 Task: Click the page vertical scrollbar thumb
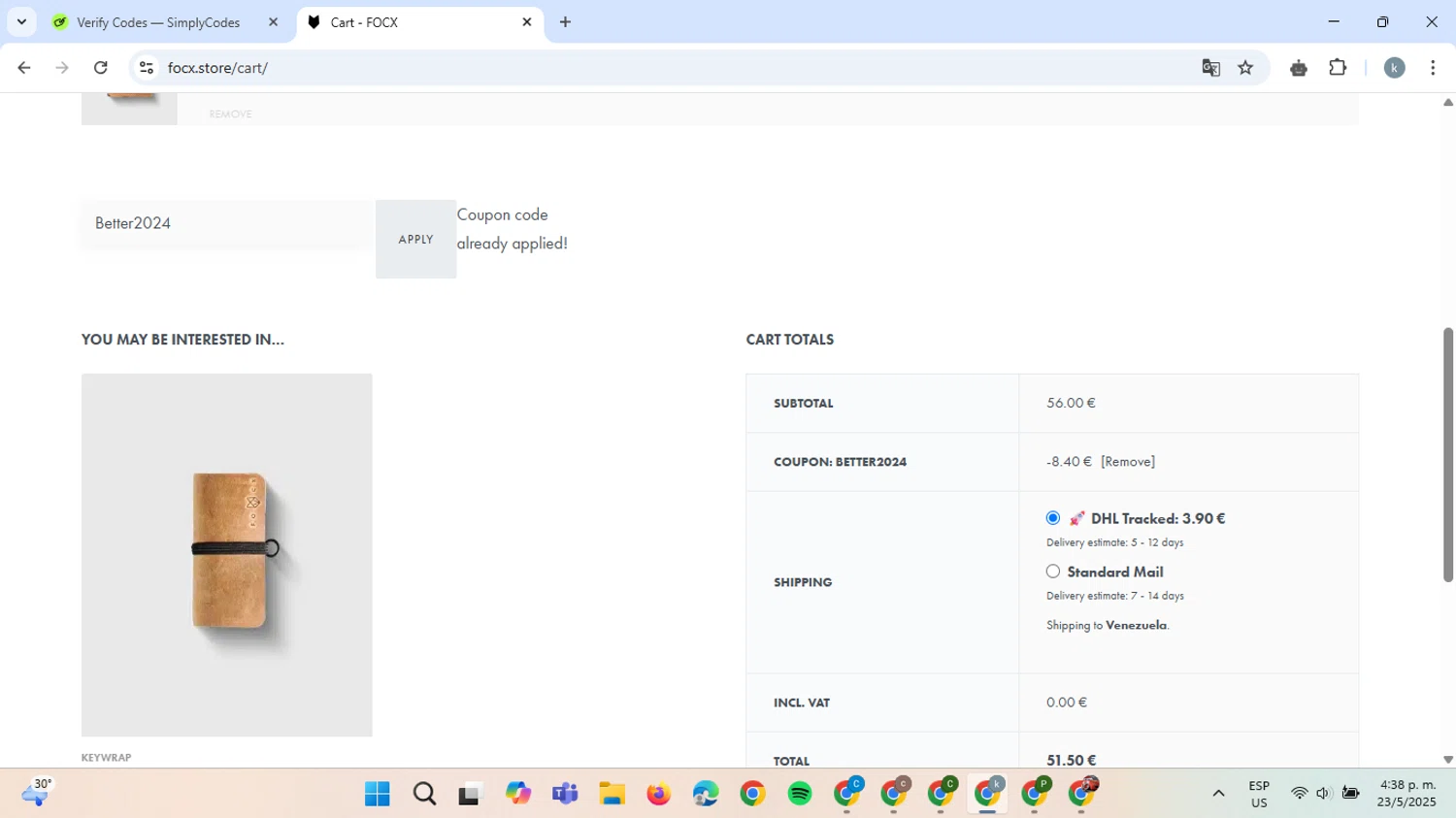coord(1448,454)
